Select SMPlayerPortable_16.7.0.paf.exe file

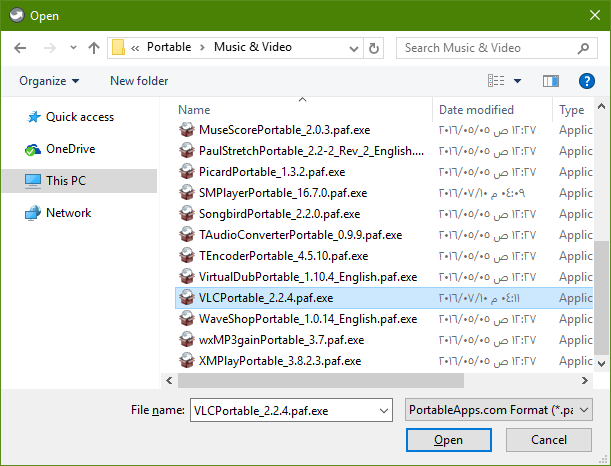(283, 193)
